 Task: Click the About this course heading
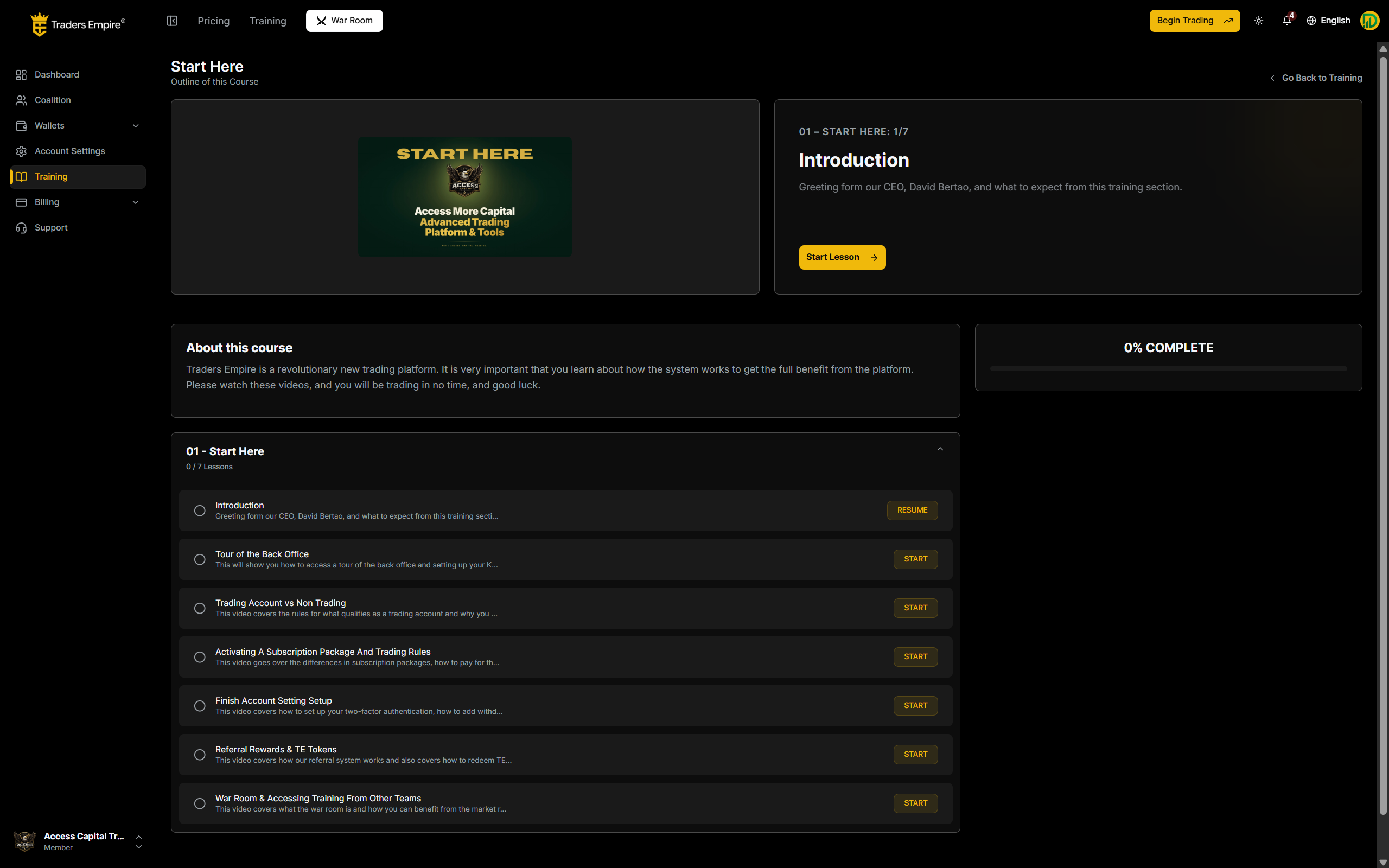[x=239, y=348]
